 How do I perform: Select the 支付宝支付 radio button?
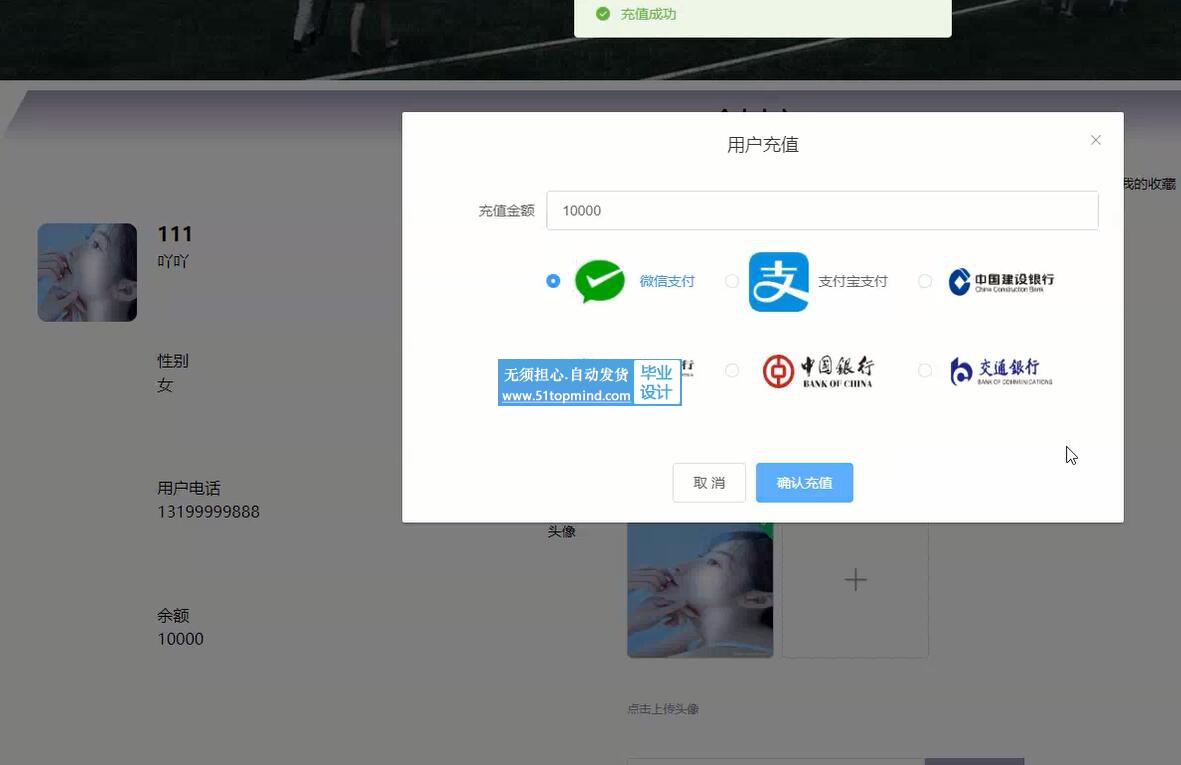[732, 281]
